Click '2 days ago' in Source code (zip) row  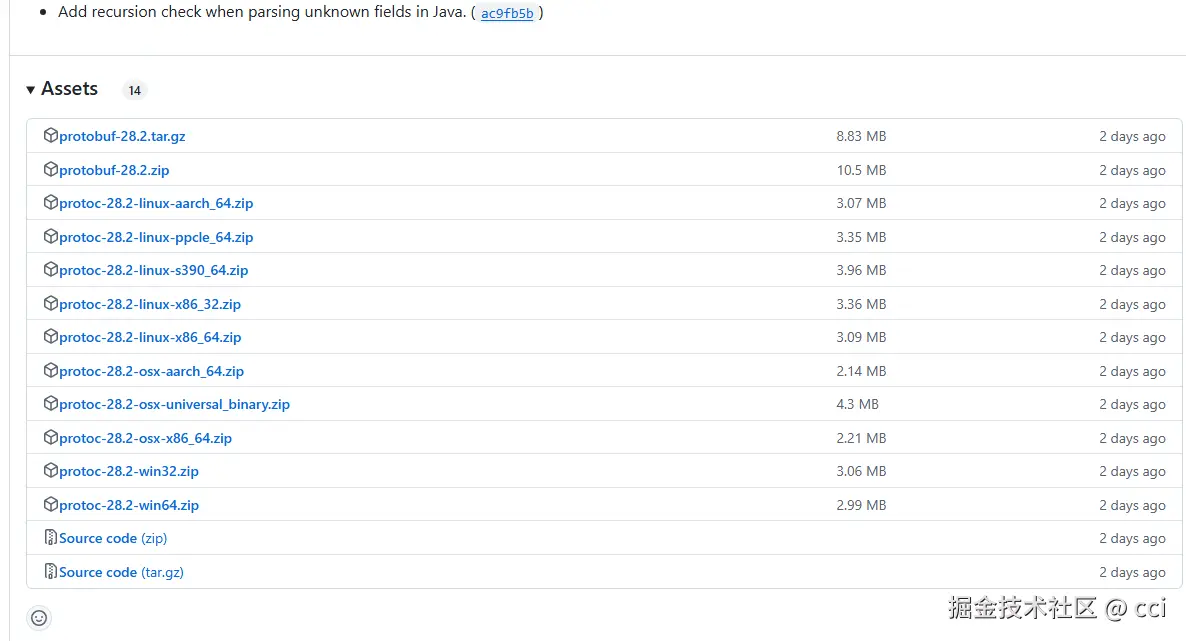tap(1132, 538)
